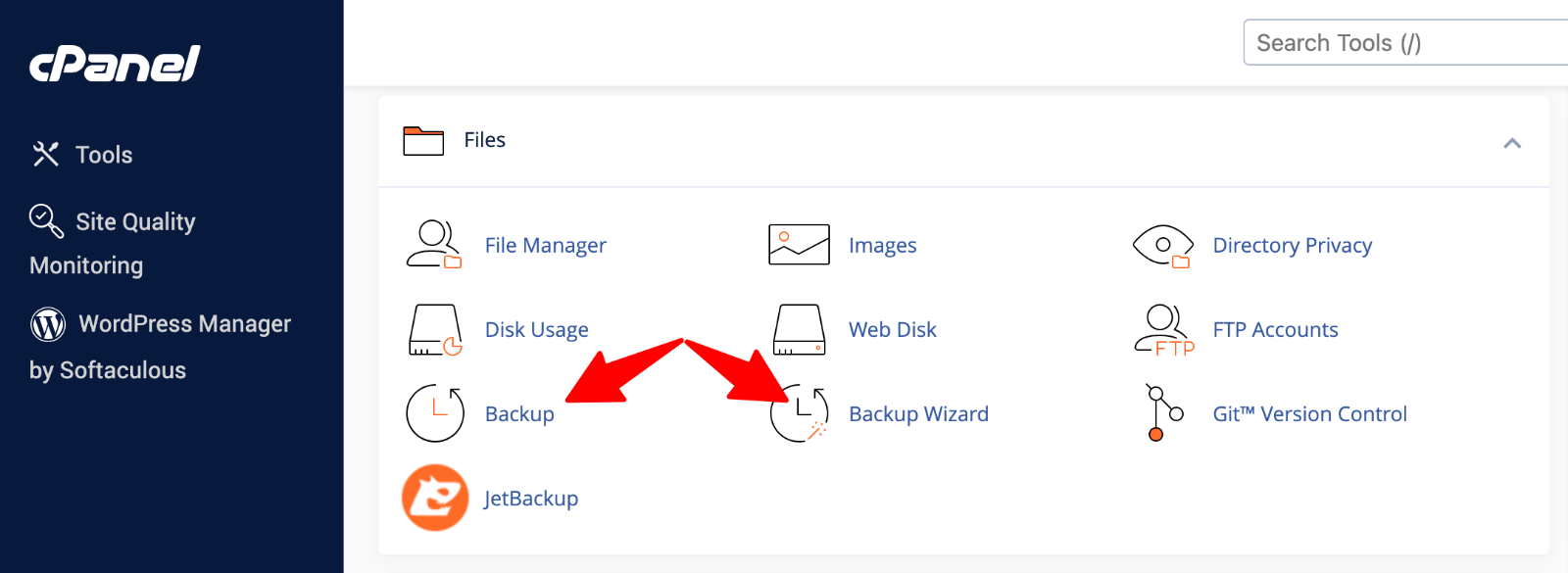This screenshot has height=573, width=1568.
Task: Click the File Manager icon
Action: click(434, 245)
